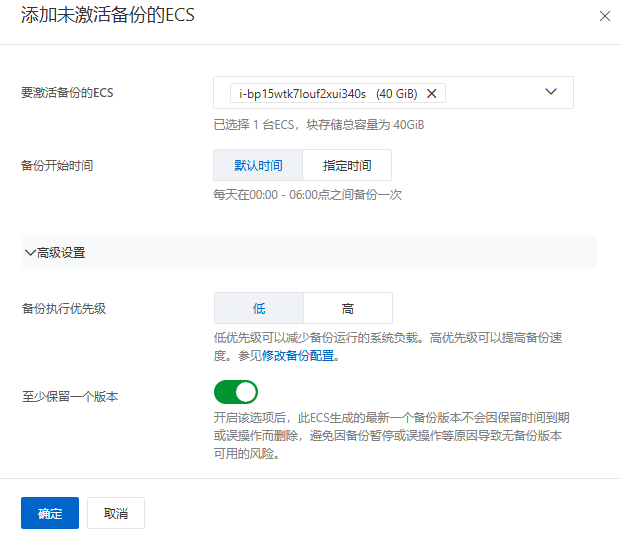This screenshot has height=534, width=620.
Task: Select the 默认时间 backup start option
Action: tap(258, 165)
